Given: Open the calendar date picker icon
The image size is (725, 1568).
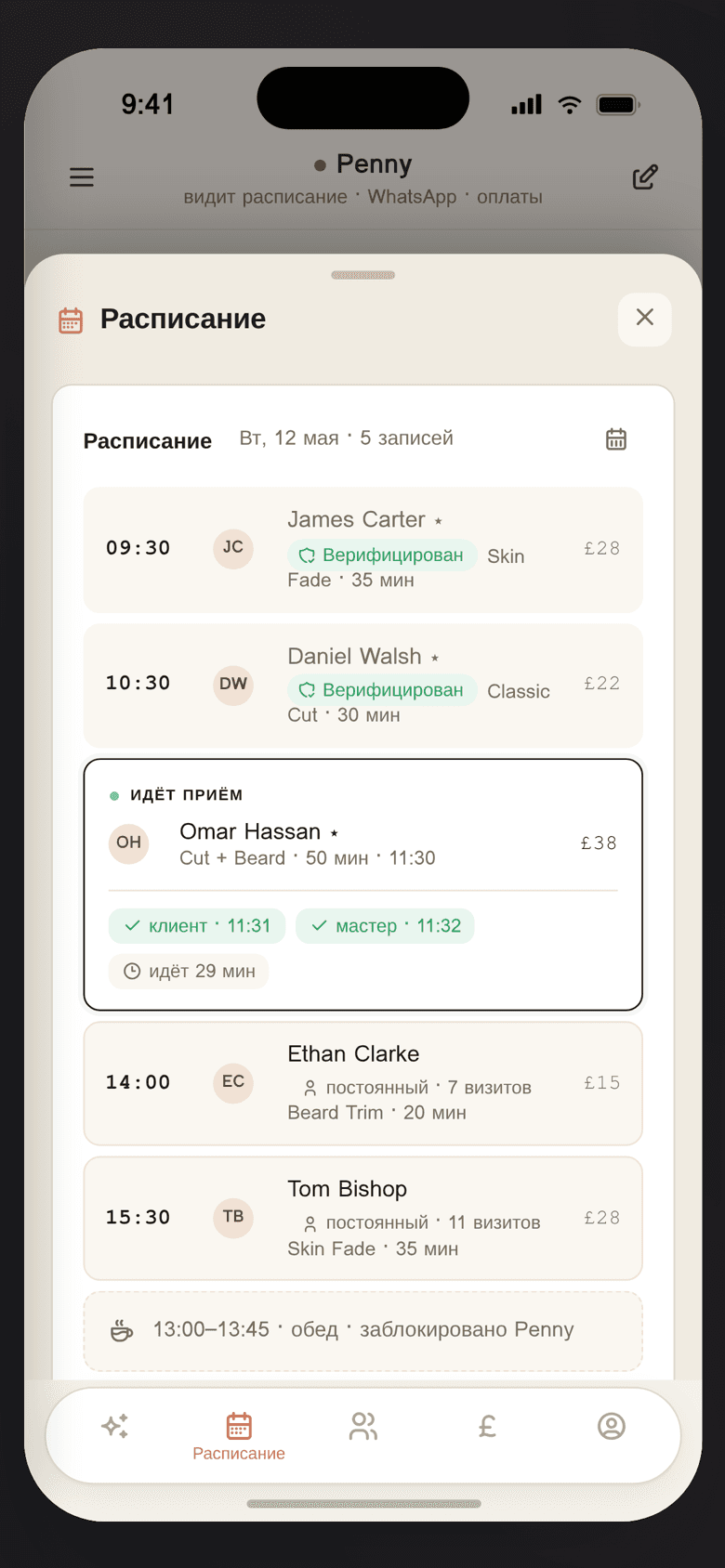Looking at the screenshot, I should coord(616,439).
